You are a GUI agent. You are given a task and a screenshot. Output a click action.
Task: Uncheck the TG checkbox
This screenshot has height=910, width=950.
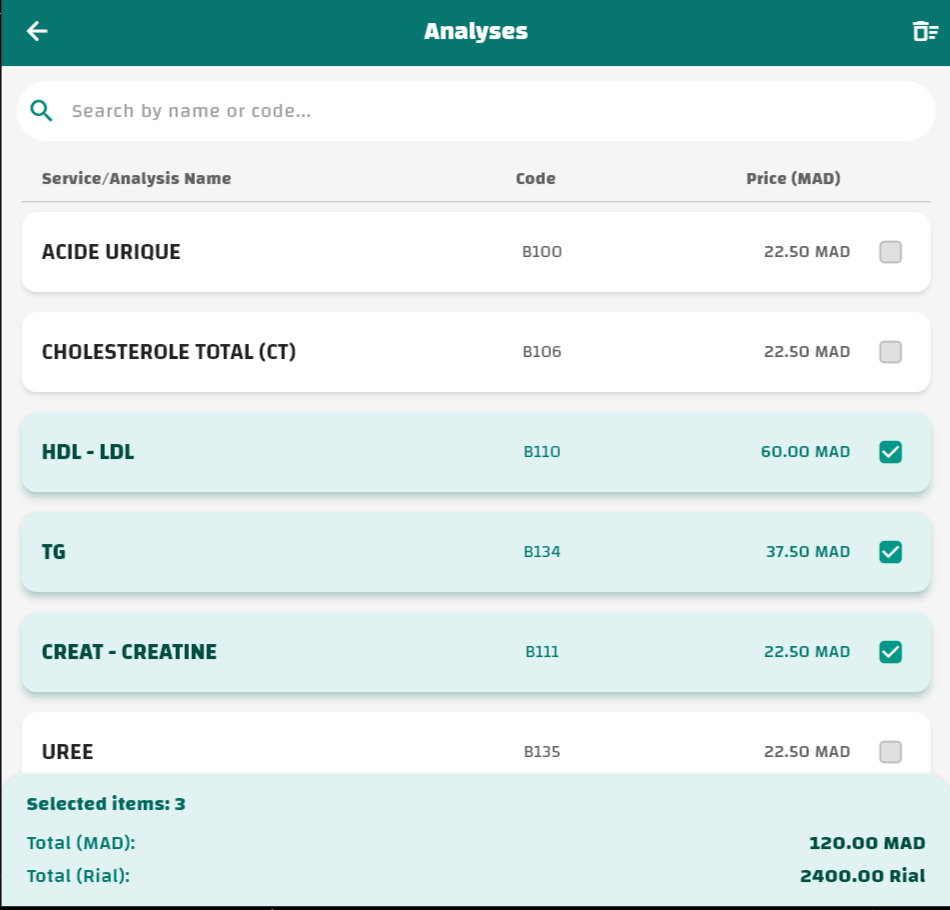point(890,552)
